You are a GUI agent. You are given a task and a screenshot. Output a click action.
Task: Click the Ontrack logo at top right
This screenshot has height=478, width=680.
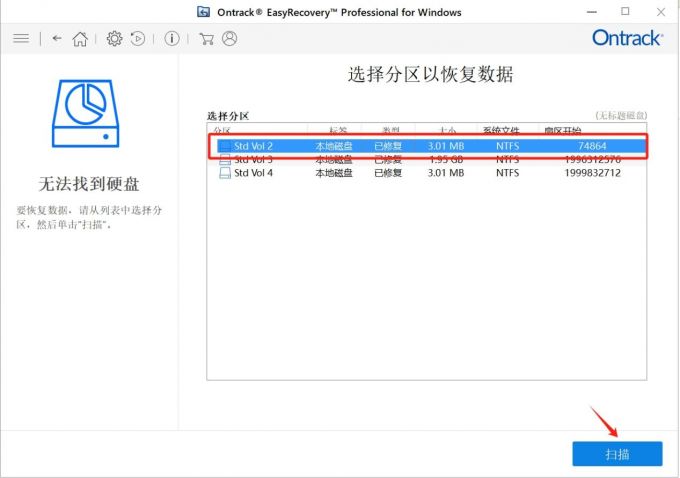[x=627, y=38]
